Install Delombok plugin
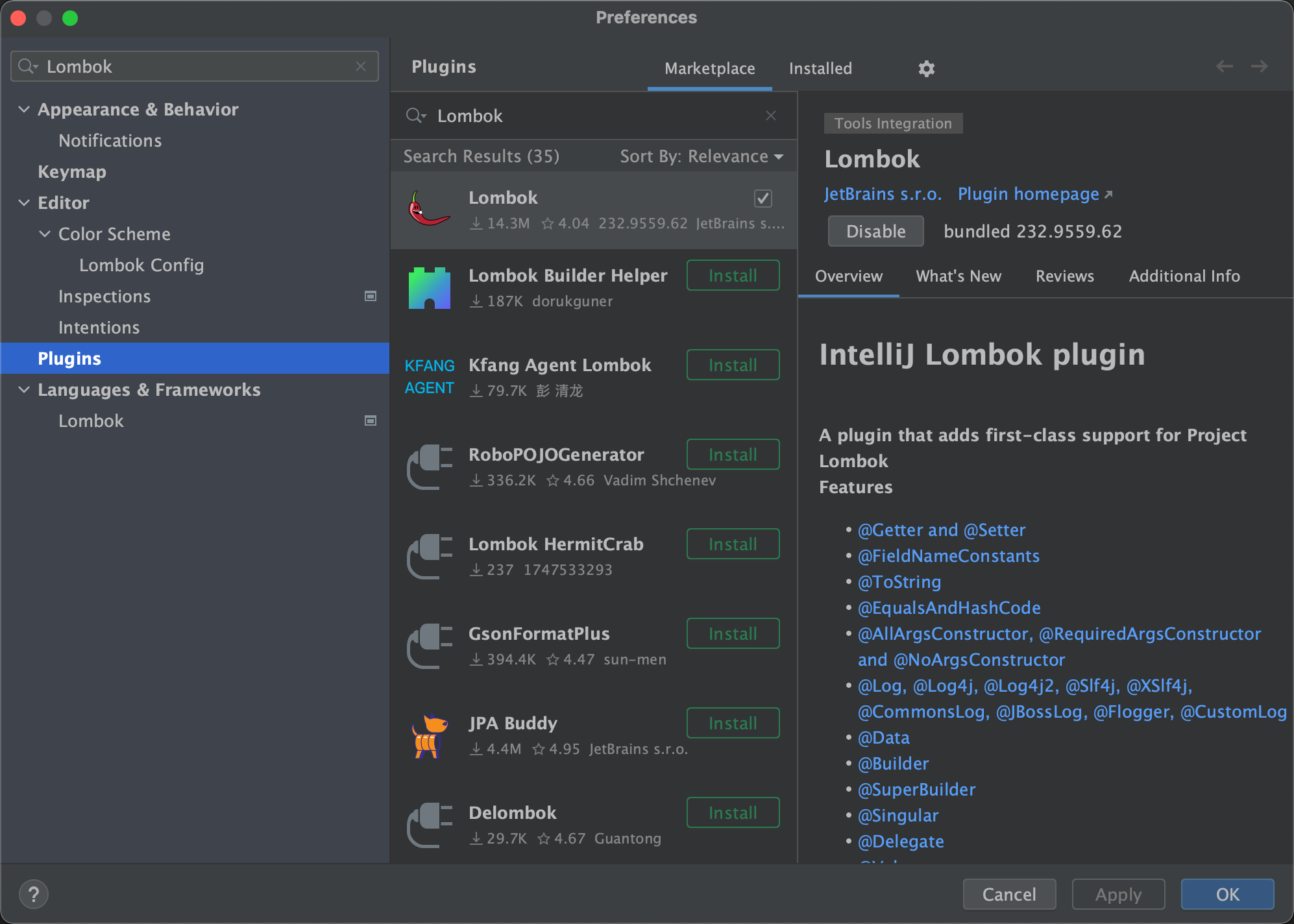 coord(733,812)
